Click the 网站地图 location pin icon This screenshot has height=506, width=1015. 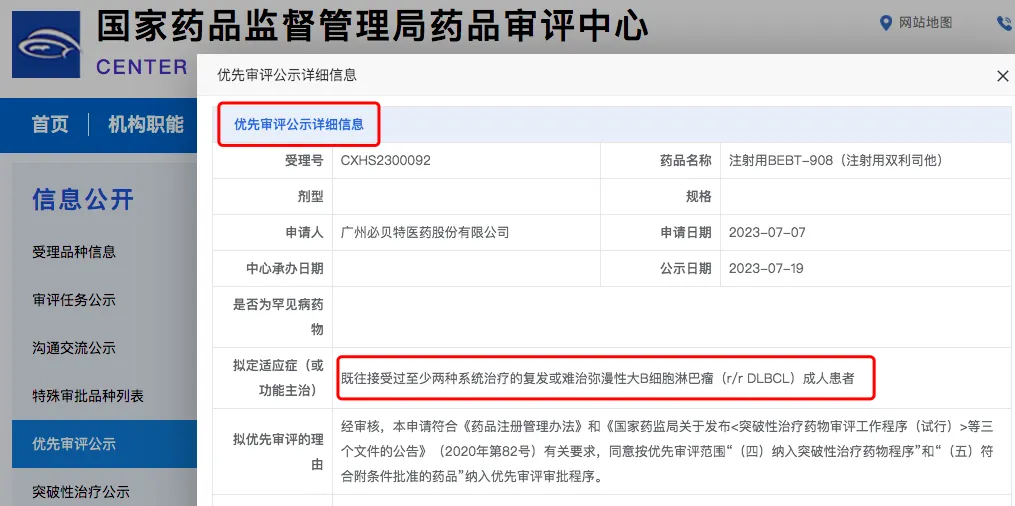[886, 23]
